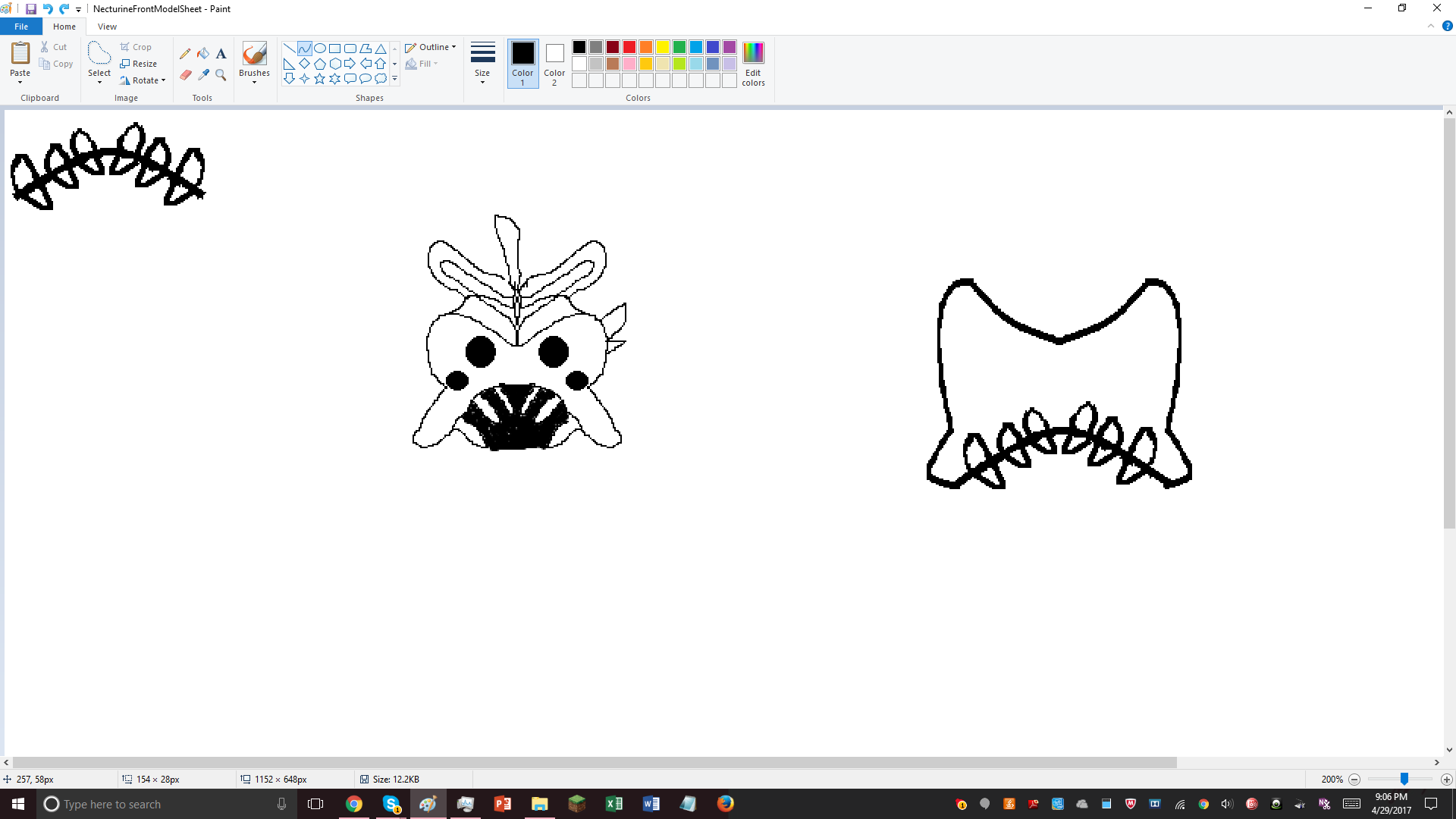Expand the Shapes gallery more arrow
The image size is (1456, 819).
click(394, 79)
